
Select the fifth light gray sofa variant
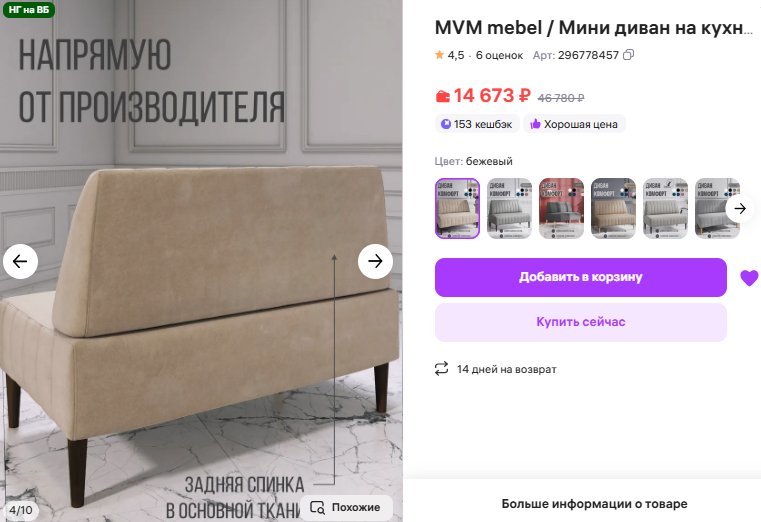[665, 208]
